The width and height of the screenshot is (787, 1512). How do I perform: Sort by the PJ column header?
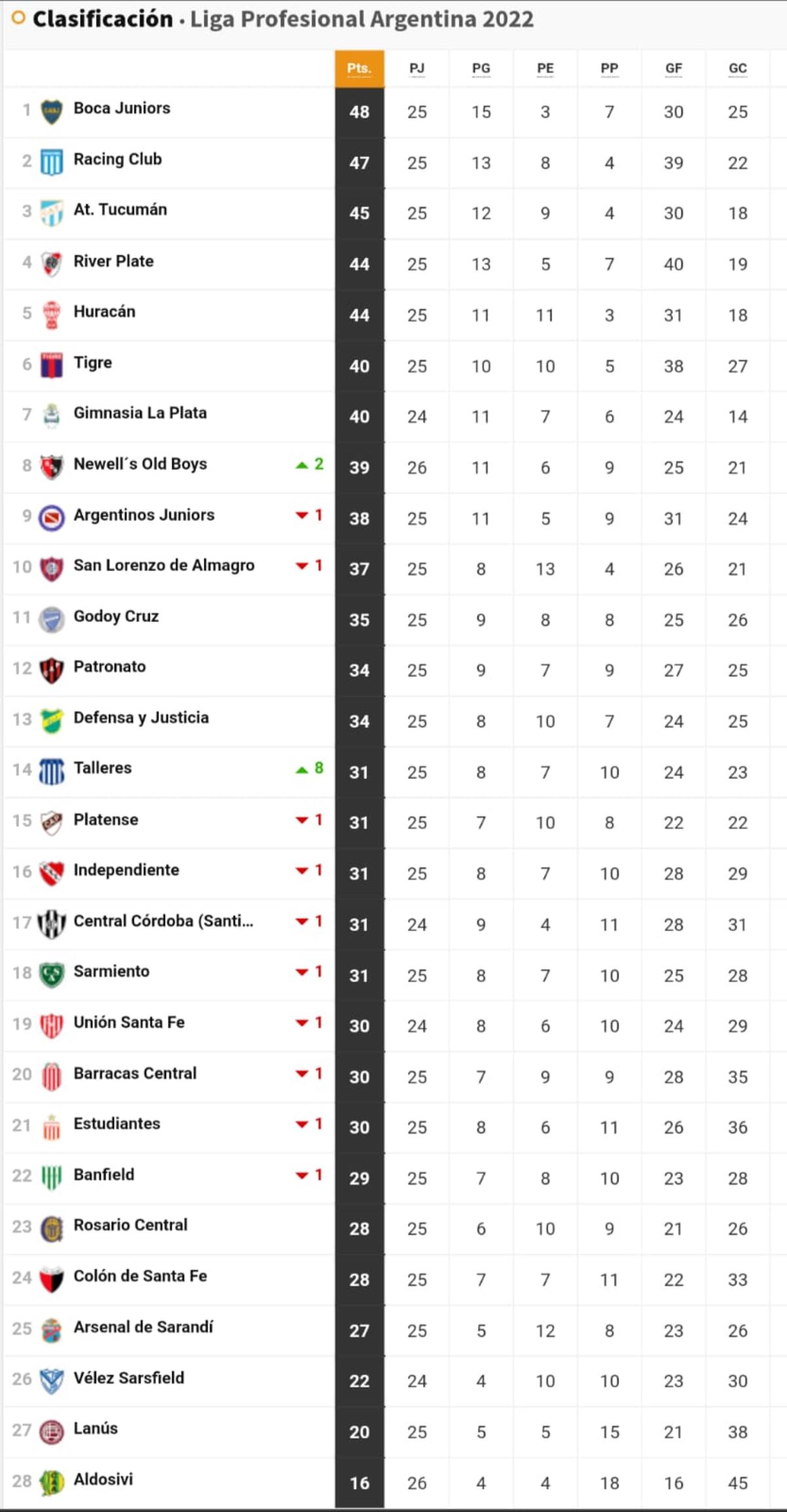pos(416,68)
